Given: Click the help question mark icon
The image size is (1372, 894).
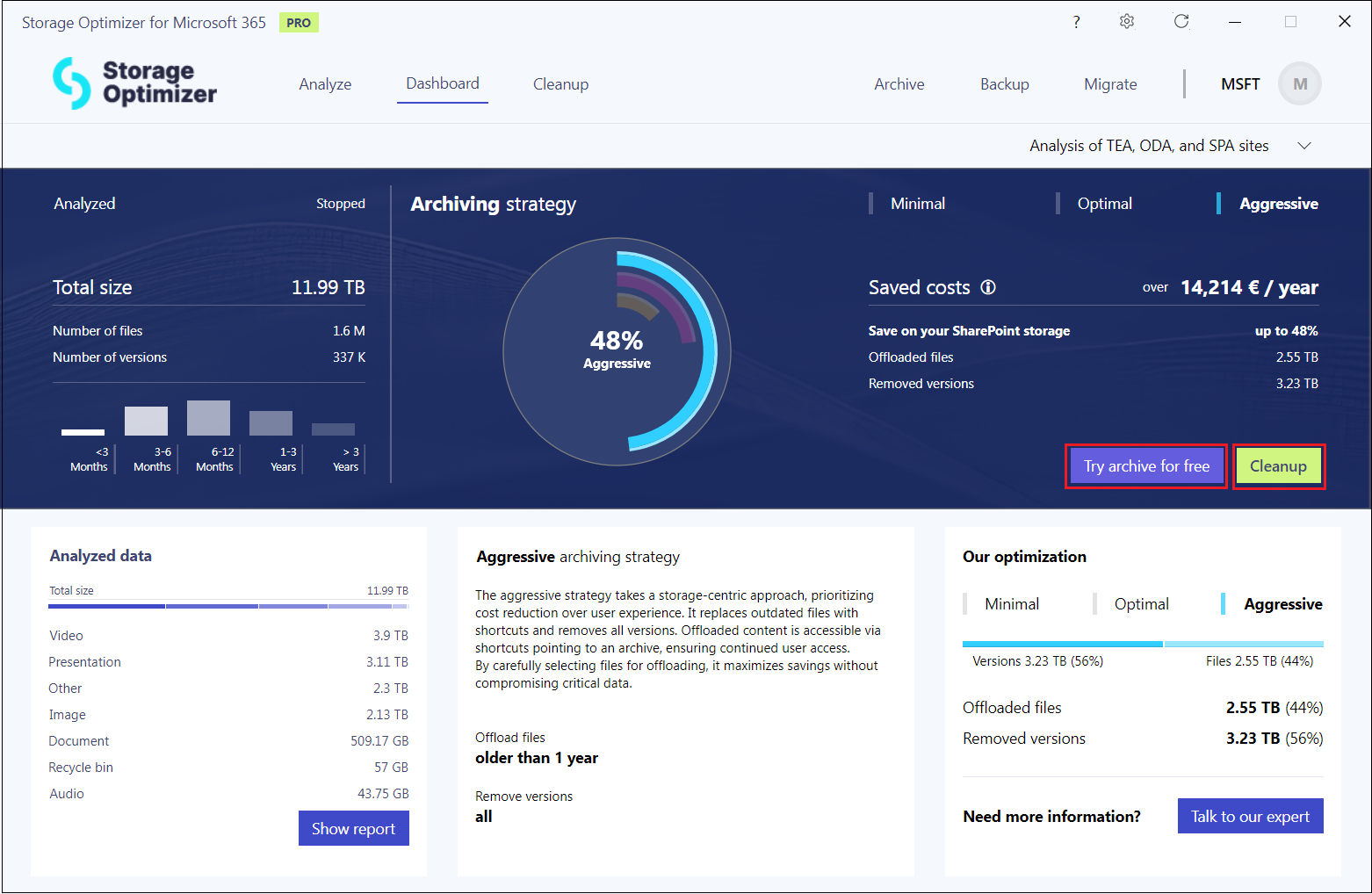Looking at the screenshot, I should [x=1076, y=22].
